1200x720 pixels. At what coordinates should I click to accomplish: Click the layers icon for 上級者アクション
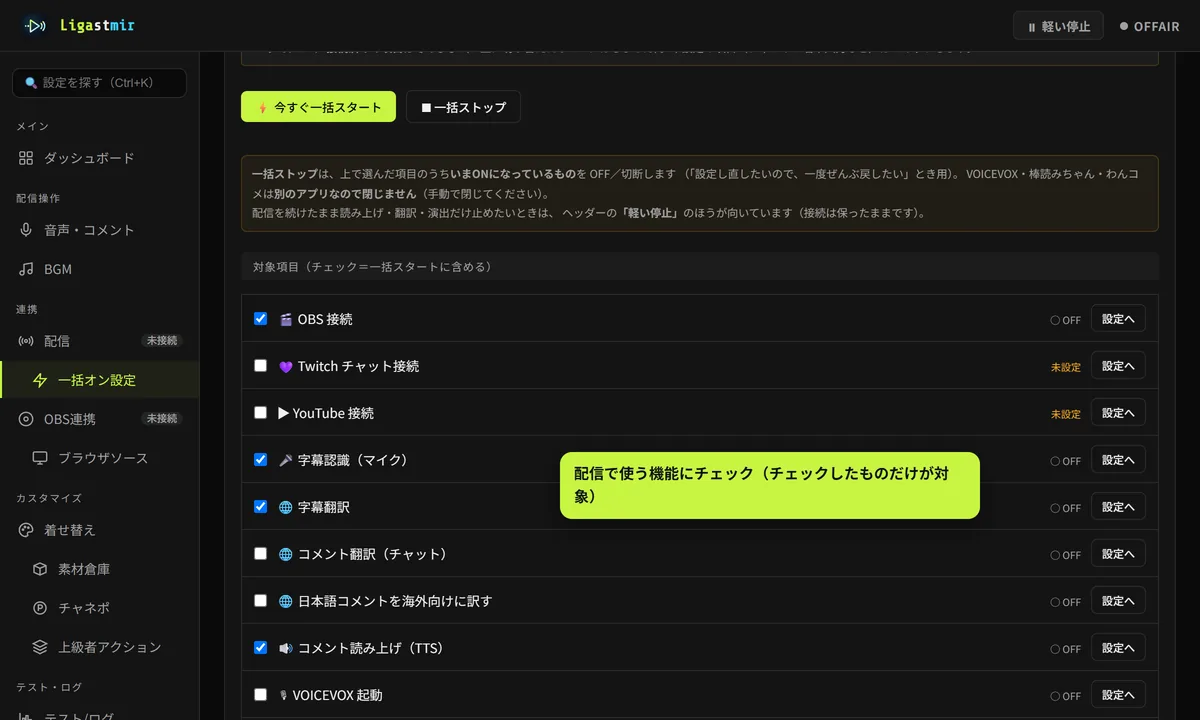tap(40, 647)
